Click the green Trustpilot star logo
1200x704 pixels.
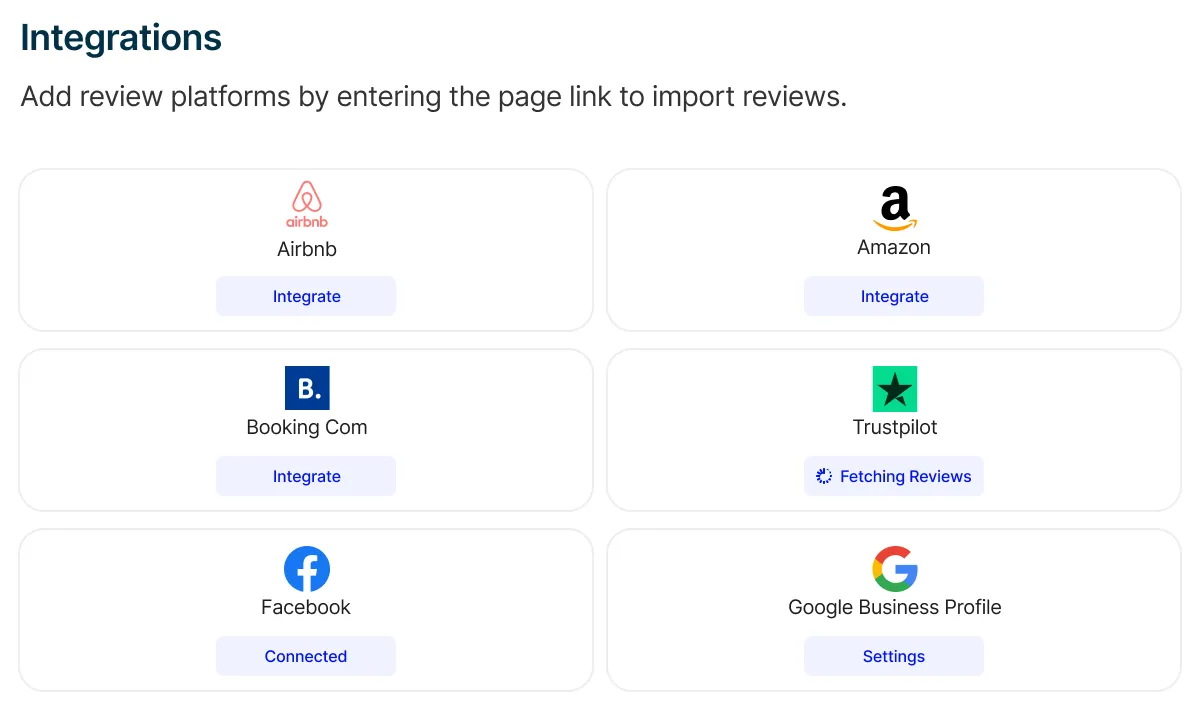(x=895, y=389)
